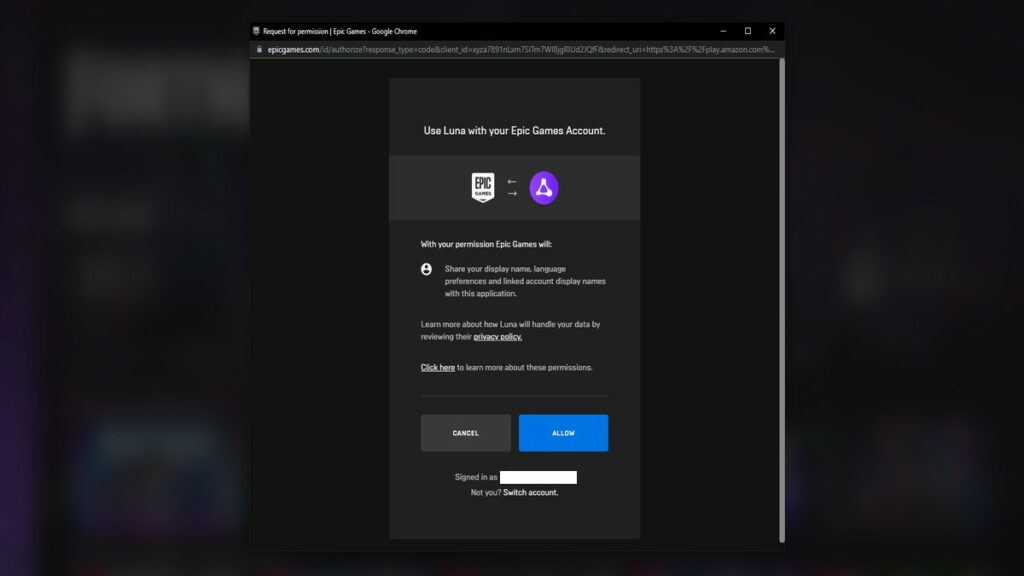This screenshot has width=1024, height=576.
Task: Close the Request for permission window
Action: click(772, 31)
